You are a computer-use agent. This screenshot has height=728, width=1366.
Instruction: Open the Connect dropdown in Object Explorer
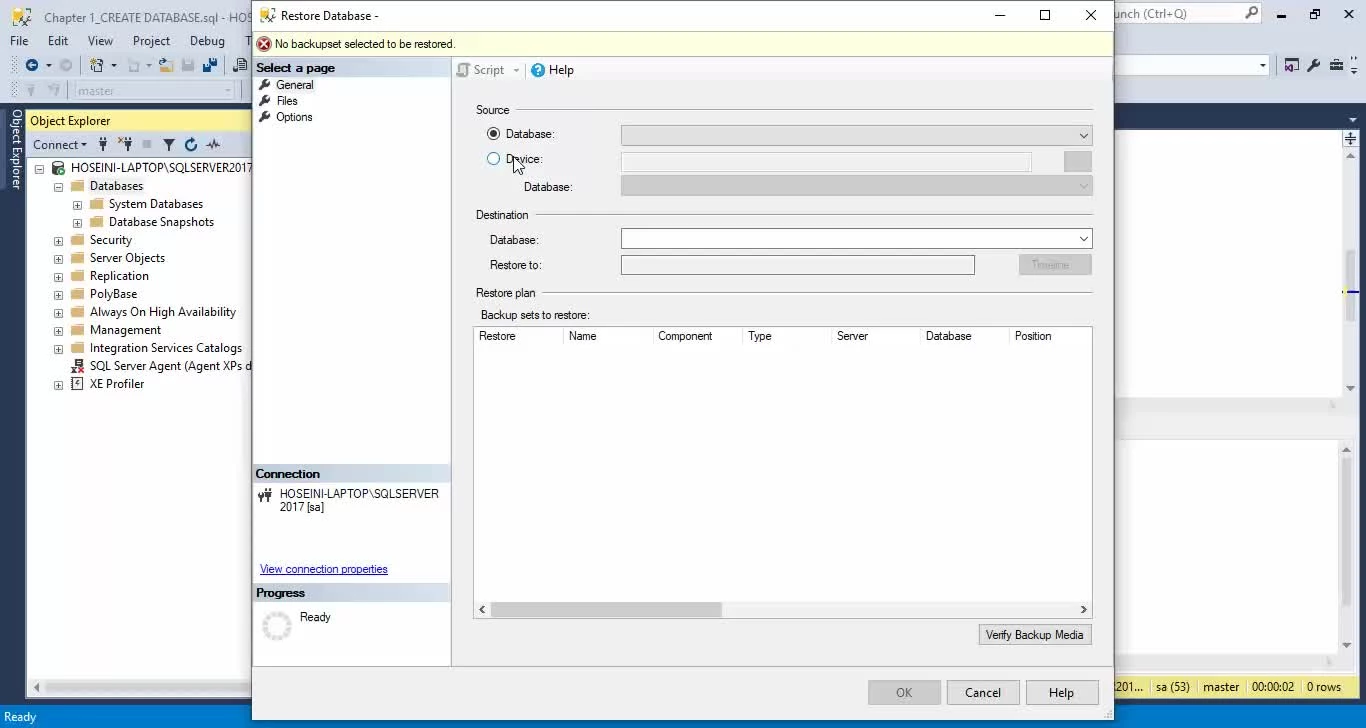point(60,145)
